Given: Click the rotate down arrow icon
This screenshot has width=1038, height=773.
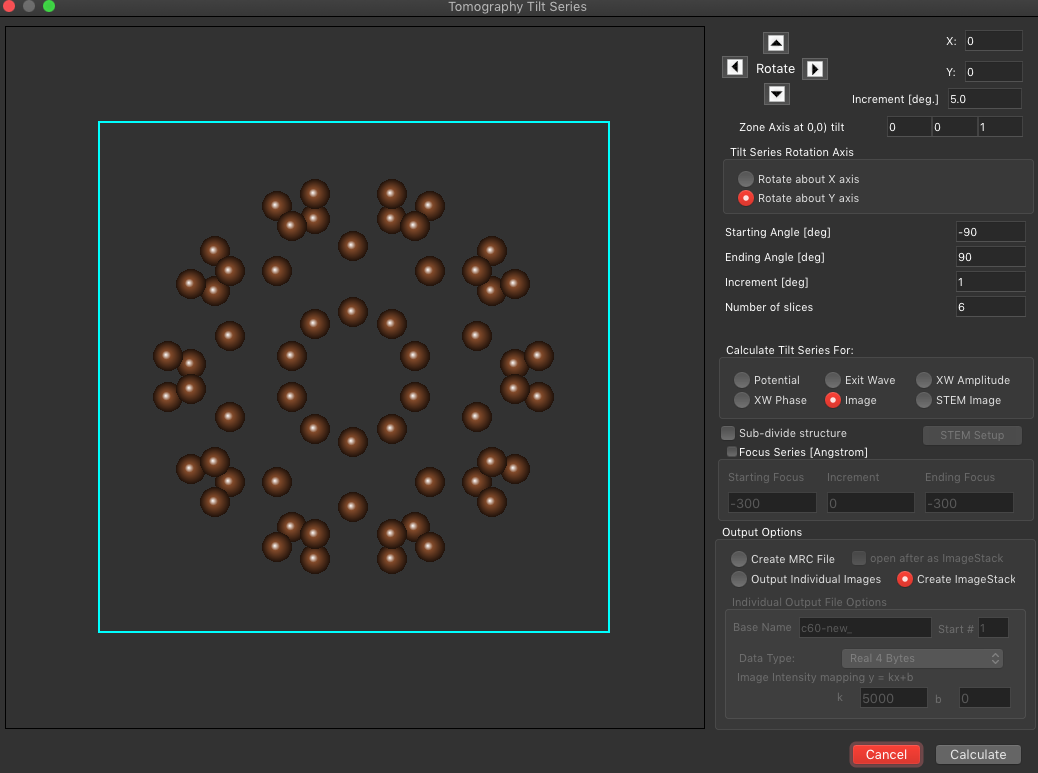Looking at the screenshot, I should tap(777, 94).
